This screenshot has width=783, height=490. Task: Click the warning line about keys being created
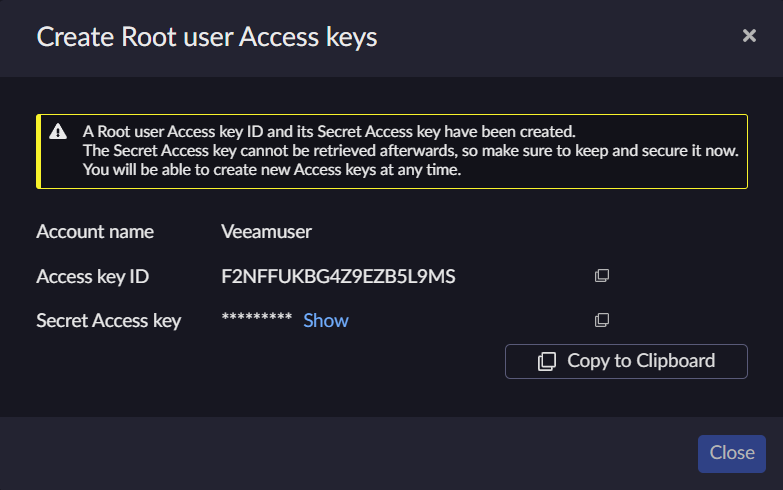(329, 132)
